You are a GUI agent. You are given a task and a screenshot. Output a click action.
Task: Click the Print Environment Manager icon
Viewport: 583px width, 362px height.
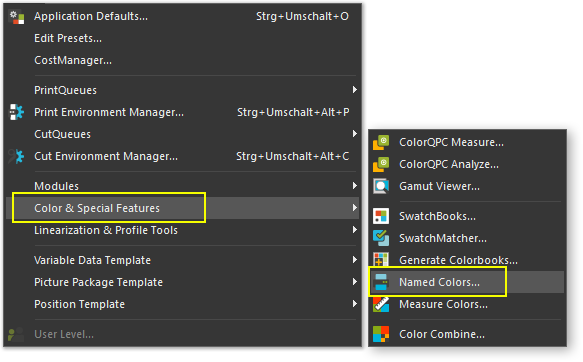pyautogui.click(x=16, y=112)
